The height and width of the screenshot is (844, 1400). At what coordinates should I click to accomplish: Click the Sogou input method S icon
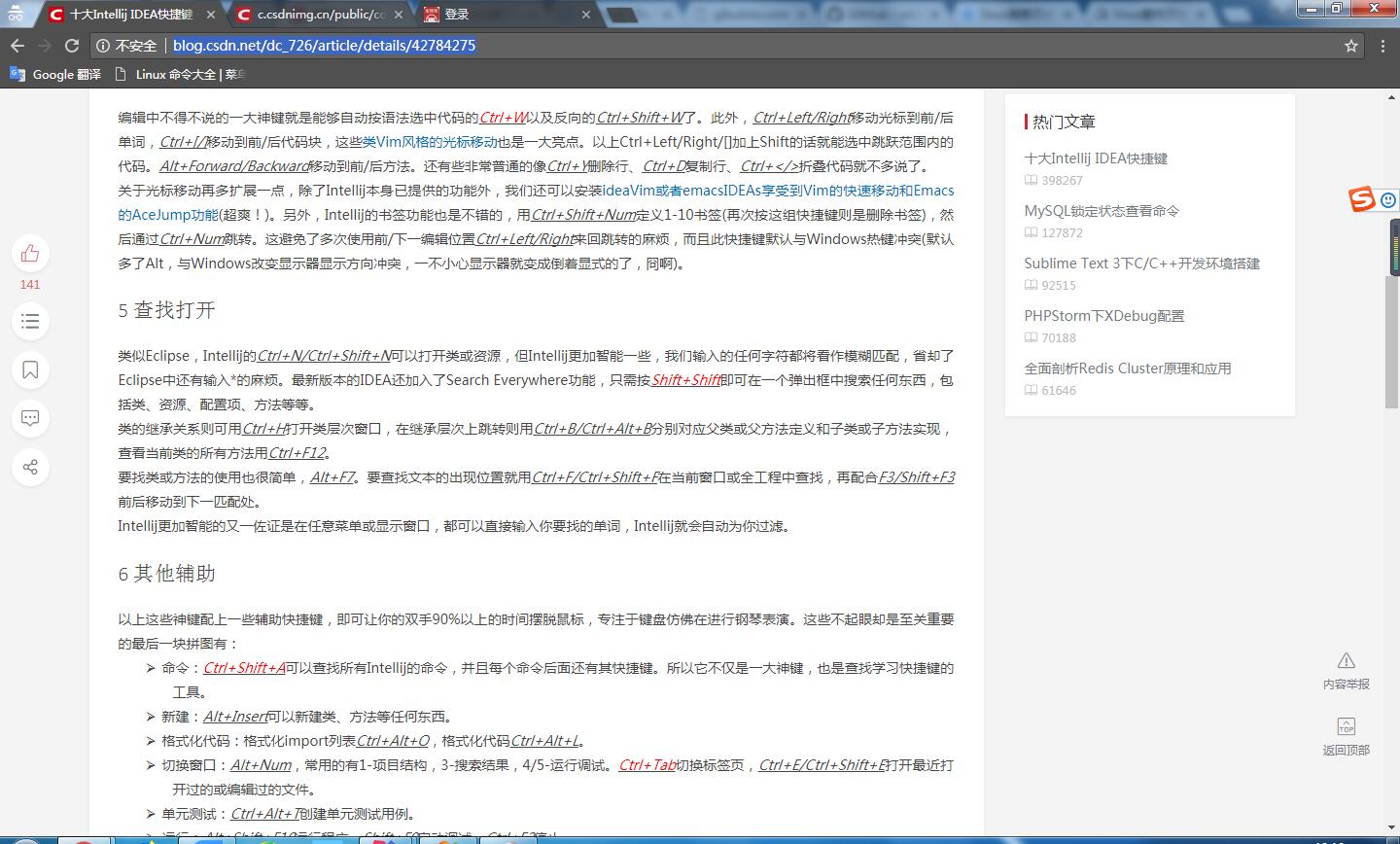tap(1362, 199)
